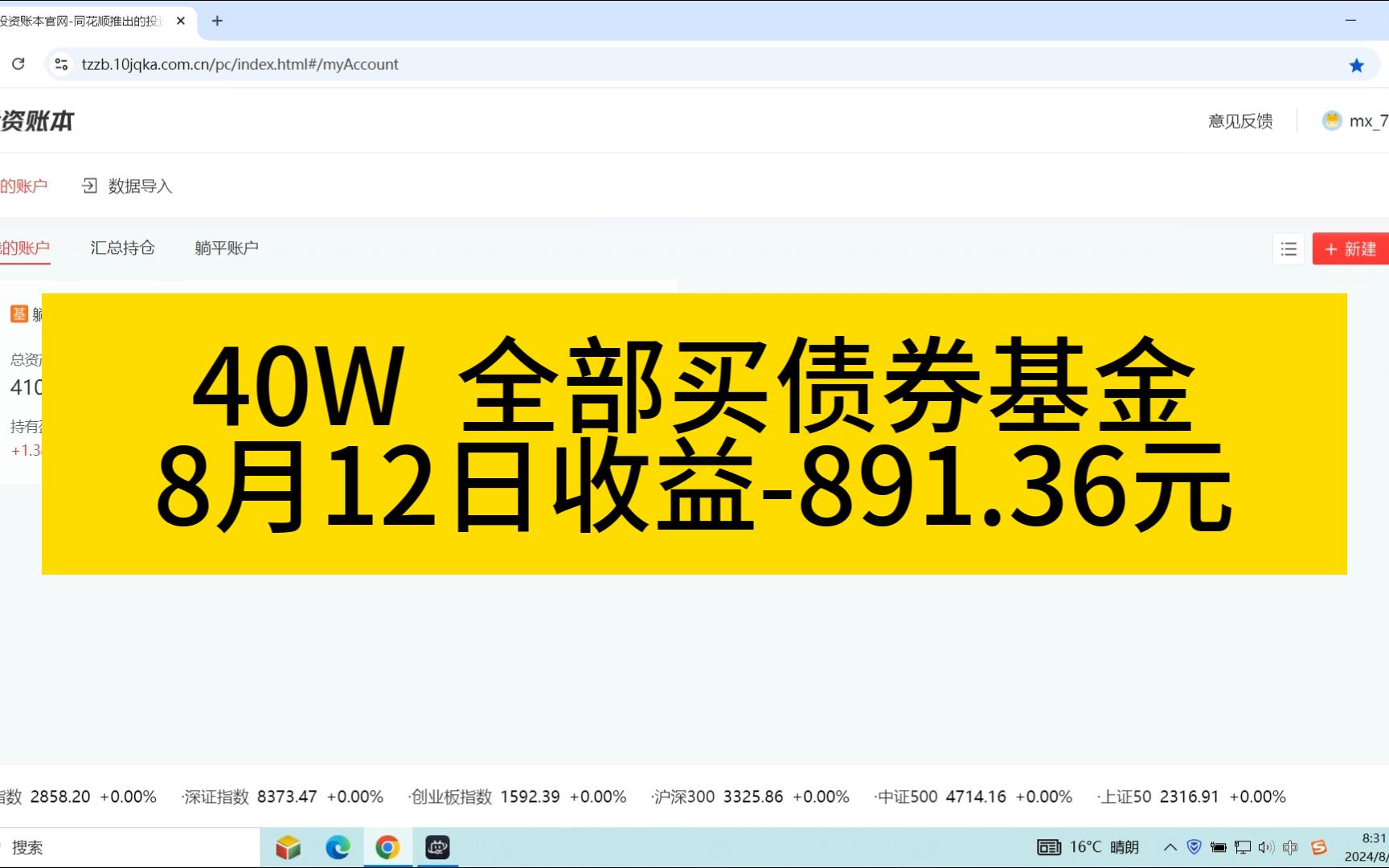Screen dimensions: 1389x868
Task: Open the Sogou S input tray icon
Action: [1319, 847]
